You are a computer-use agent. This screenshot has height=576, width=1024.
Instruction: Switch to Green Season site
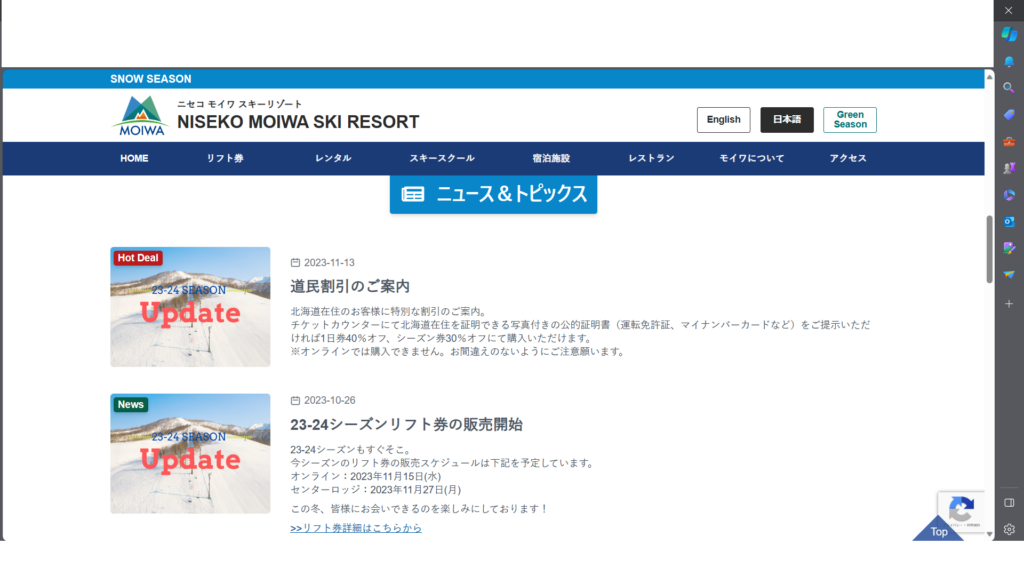(850, 120)
